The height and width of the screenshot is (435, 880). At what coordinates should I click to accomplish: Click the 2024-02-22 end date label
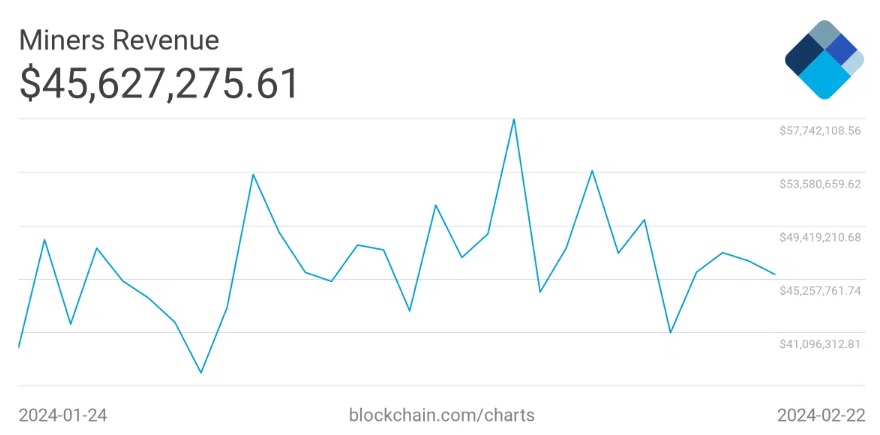tap(821, 415)
